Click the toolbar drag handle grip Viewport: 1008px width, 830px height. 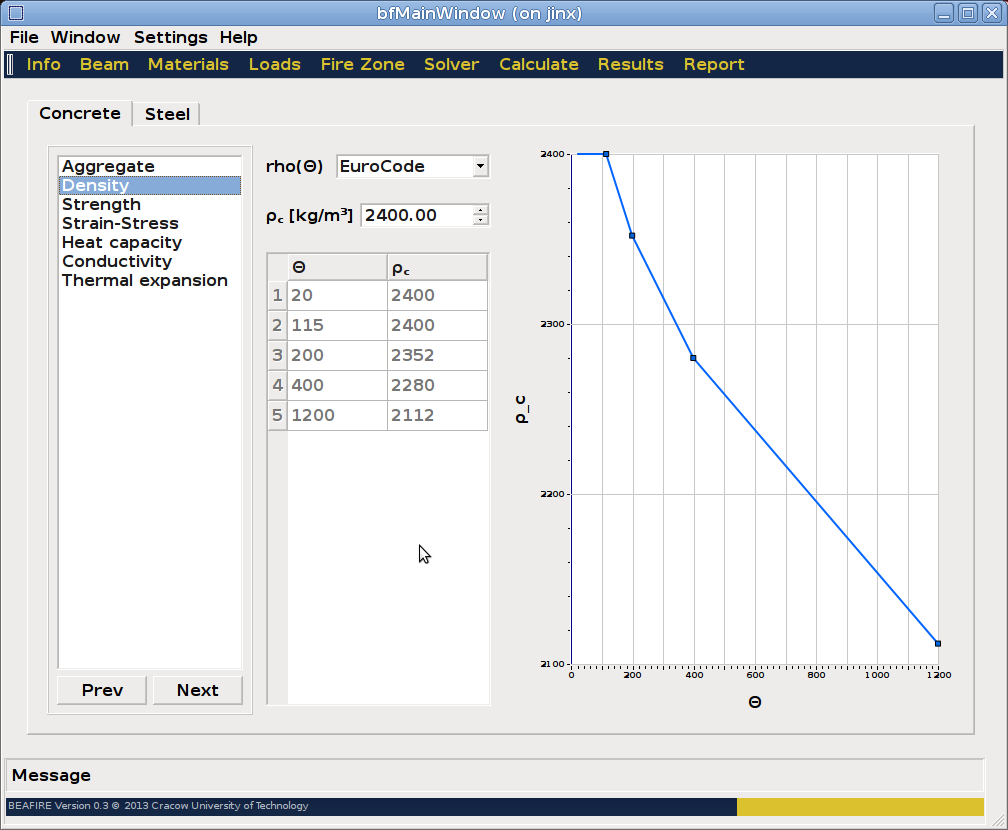coord(10,65)
